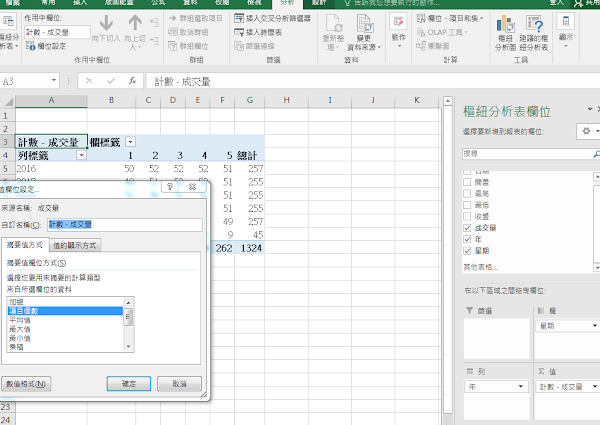
Task: Click 變更資料來源 change data source icon
Action: [364, 23]
